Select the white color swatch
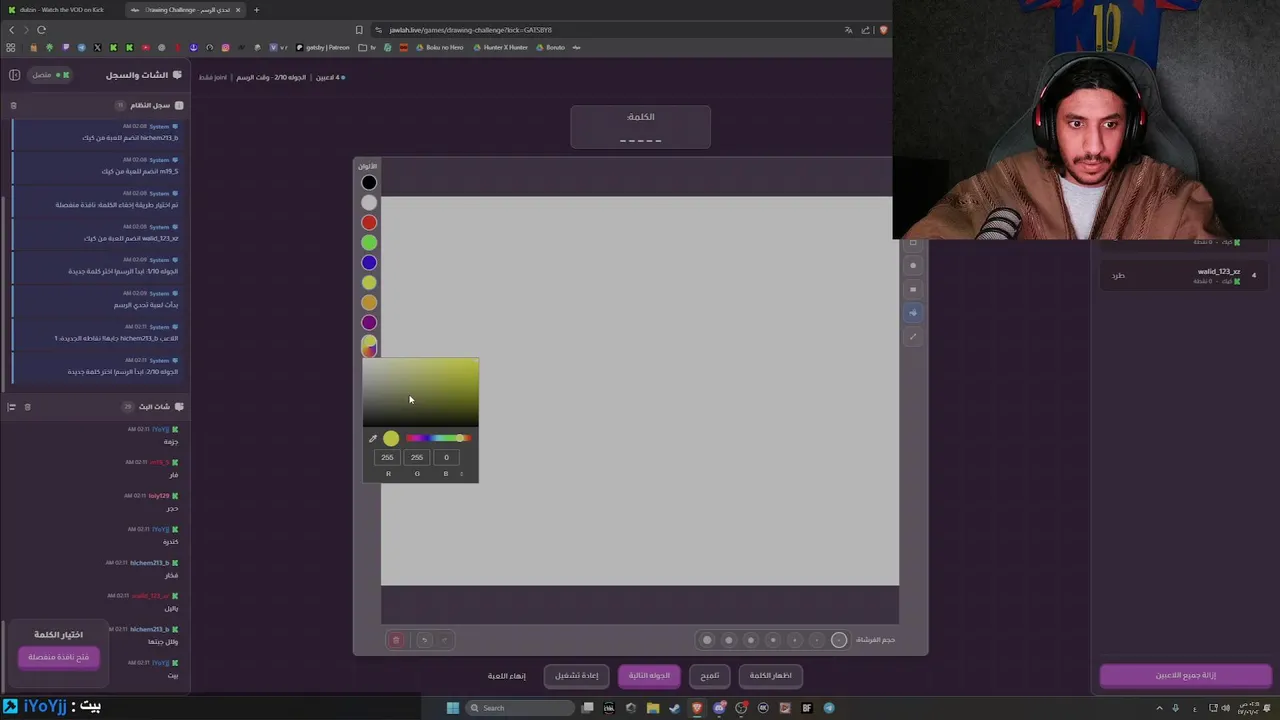 369,202
